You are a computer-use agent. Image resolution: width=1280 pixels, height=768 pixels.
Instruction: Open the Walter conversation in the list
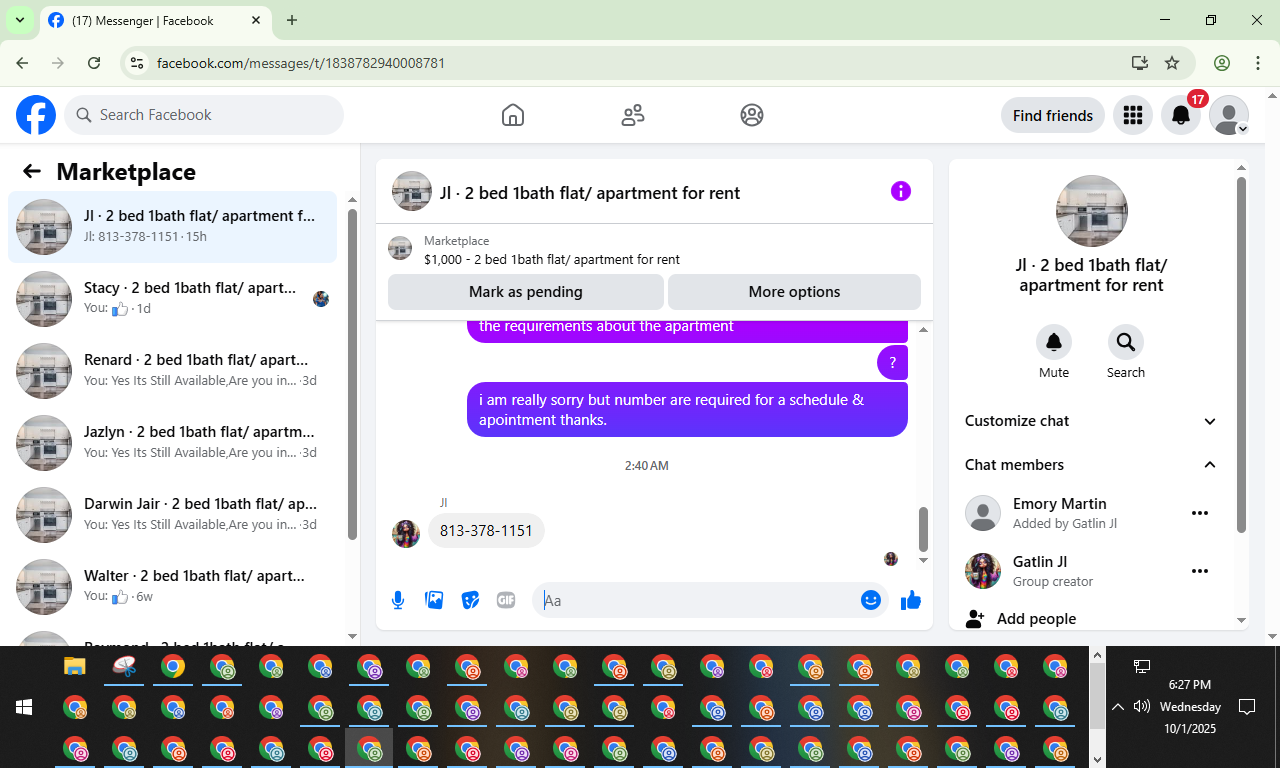click(172, 587)
